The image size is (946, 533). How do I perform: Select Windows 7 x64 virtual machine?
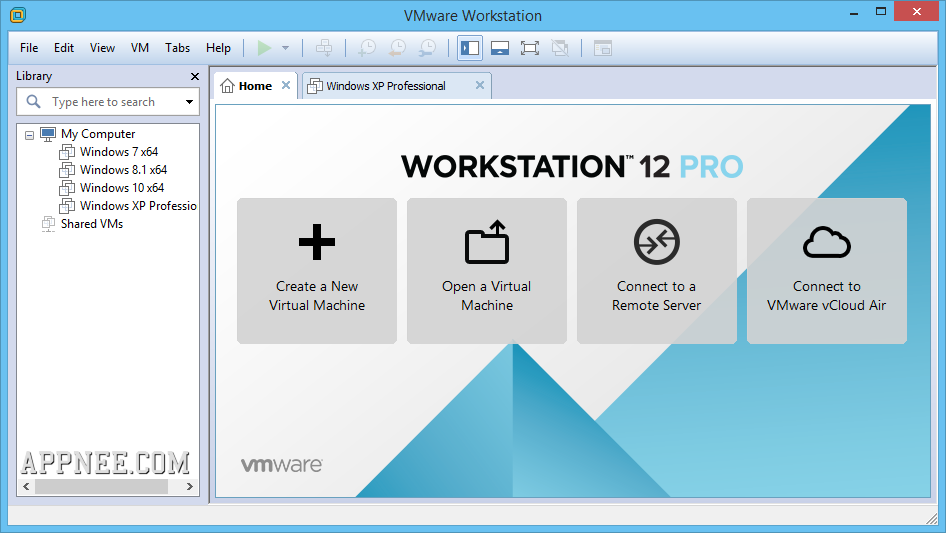pos(119,152)
